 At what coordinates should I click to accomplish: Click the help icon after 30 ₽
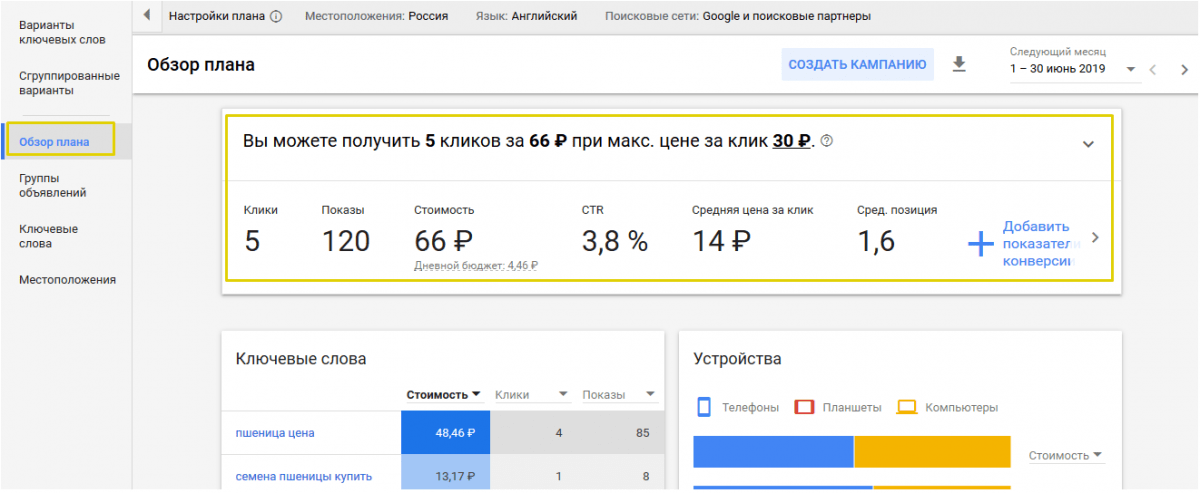coord(826,141)
